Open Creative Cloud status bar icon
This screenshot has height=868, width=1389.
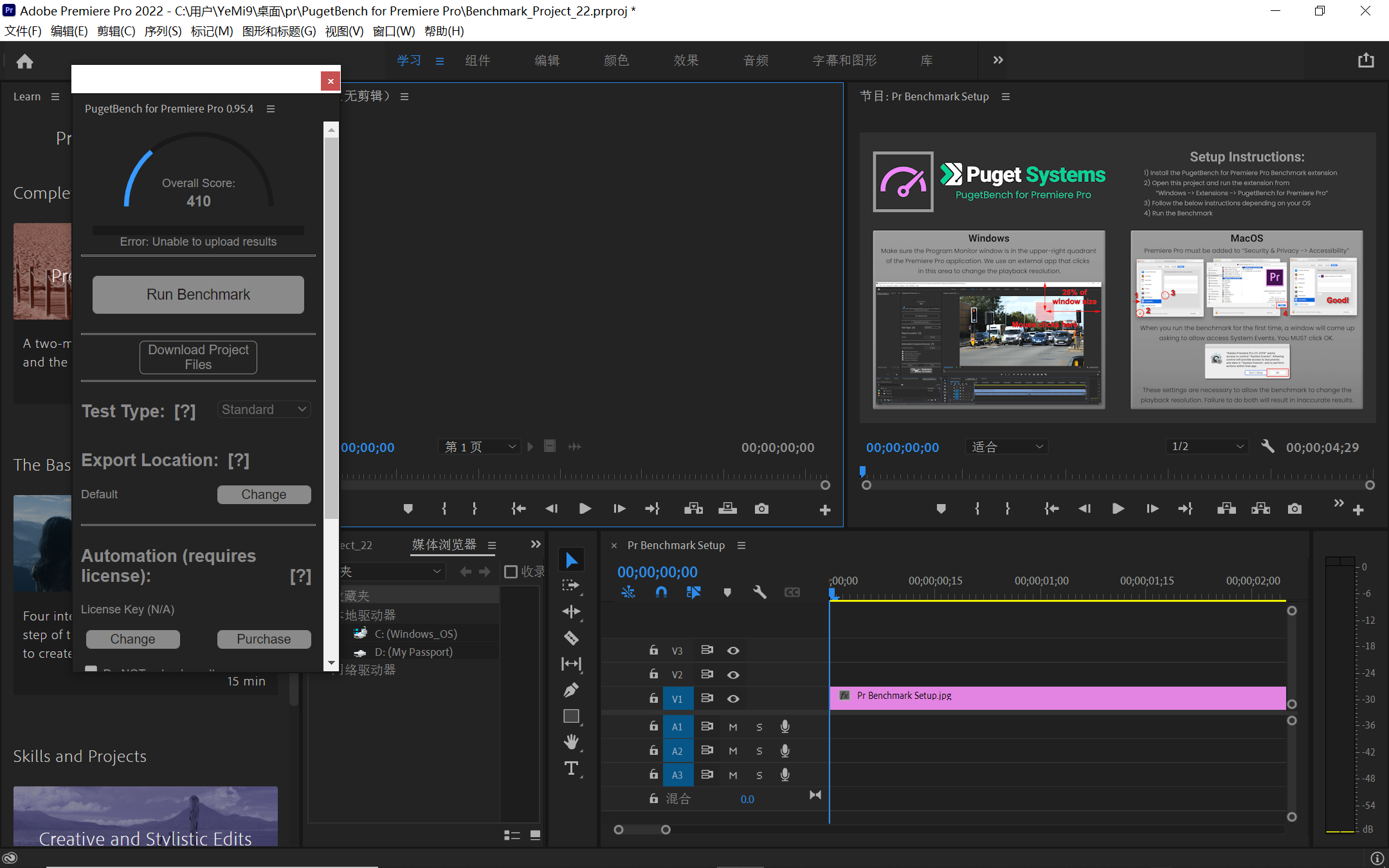tap(10, 858)
